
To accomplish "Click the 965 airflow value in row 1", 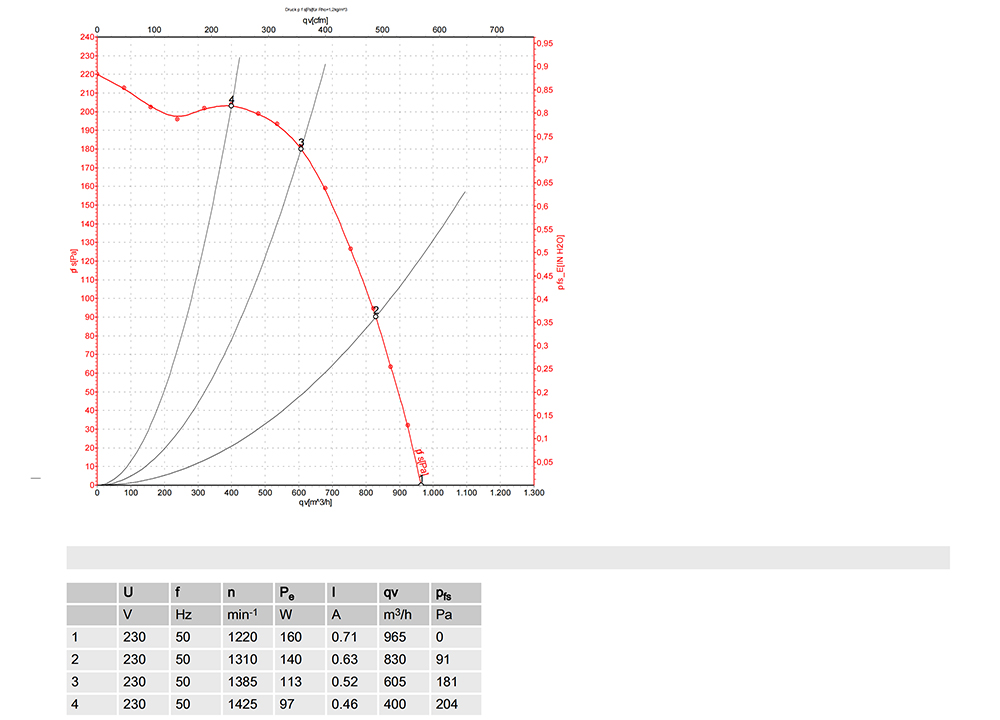I will (x=397, y=637).
